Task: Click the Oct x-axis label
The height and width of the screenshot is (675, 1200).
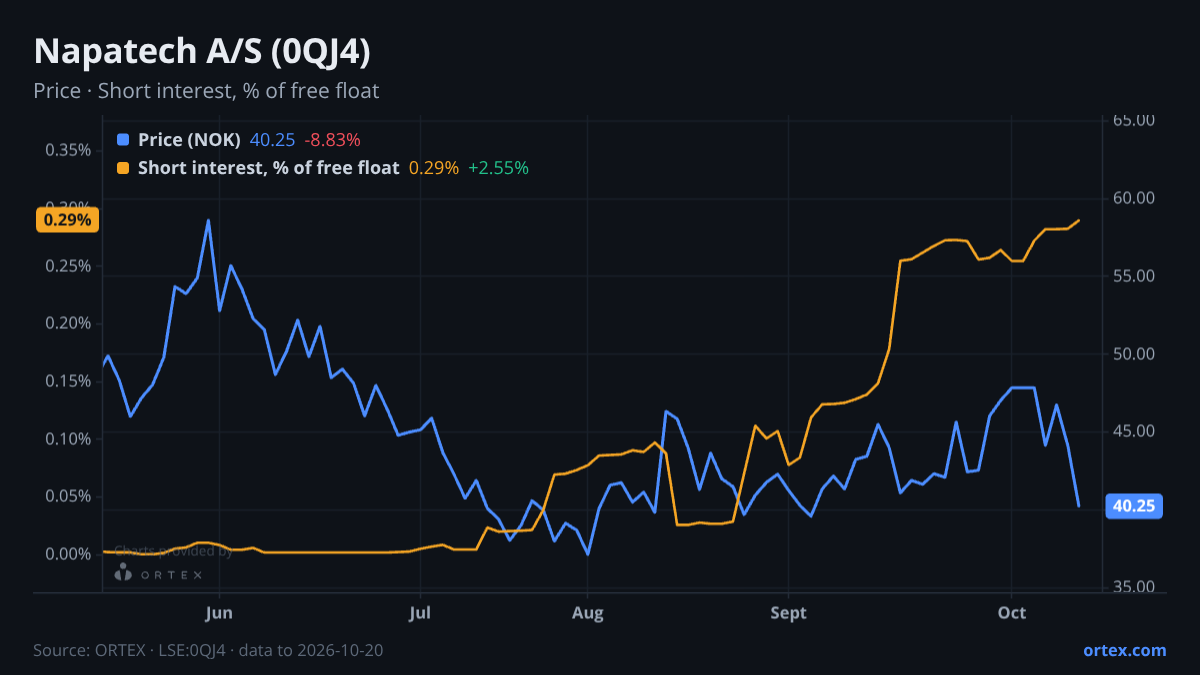Action: [x=1012, y=612]
